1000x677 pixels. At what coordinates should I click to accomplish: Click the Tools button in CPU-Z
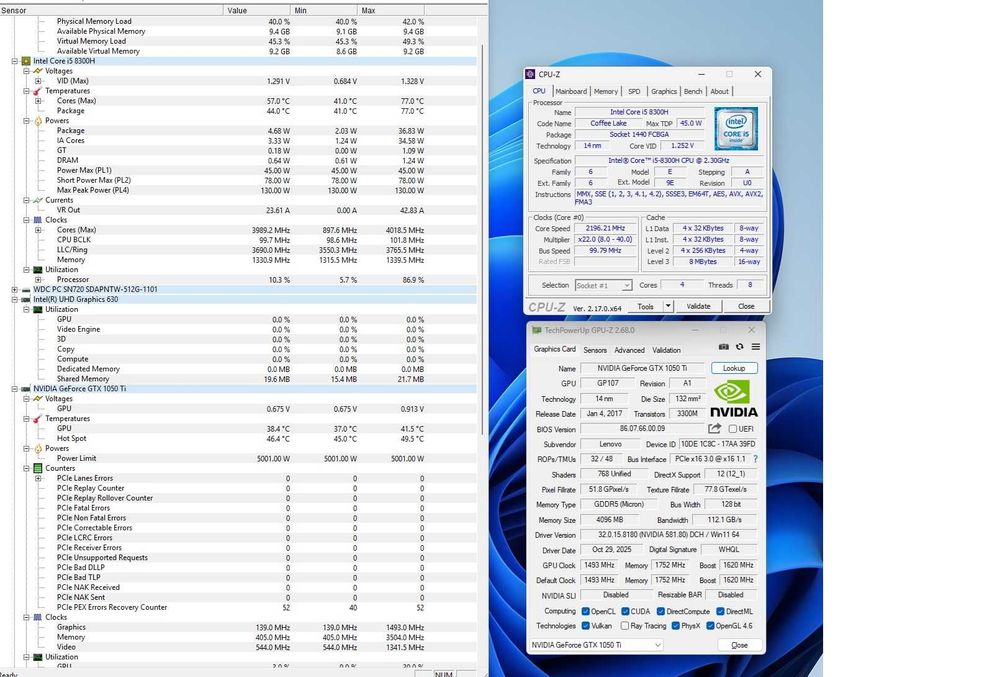point(645,307)
